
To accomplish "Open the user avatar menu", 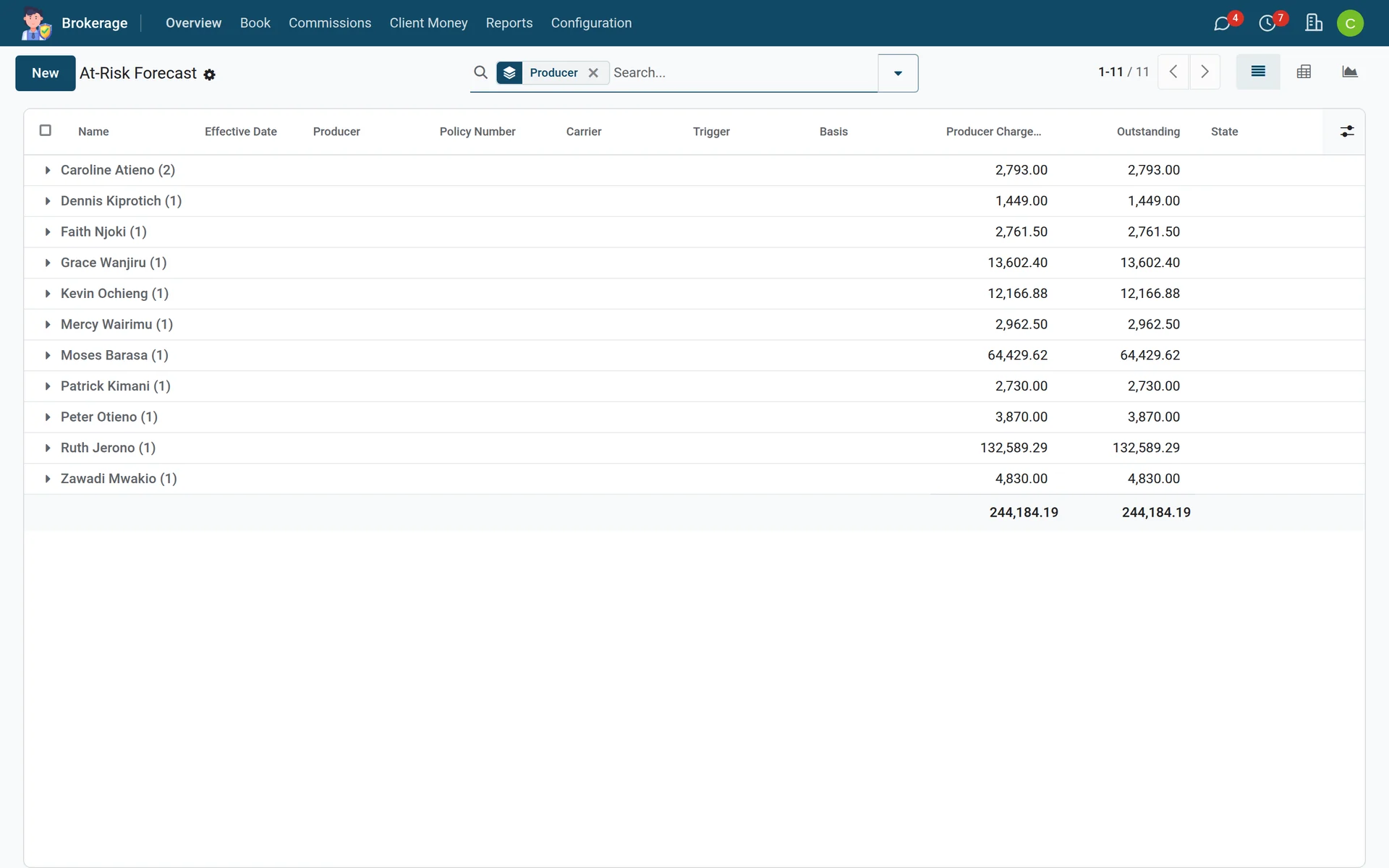I will point(1350,23).
